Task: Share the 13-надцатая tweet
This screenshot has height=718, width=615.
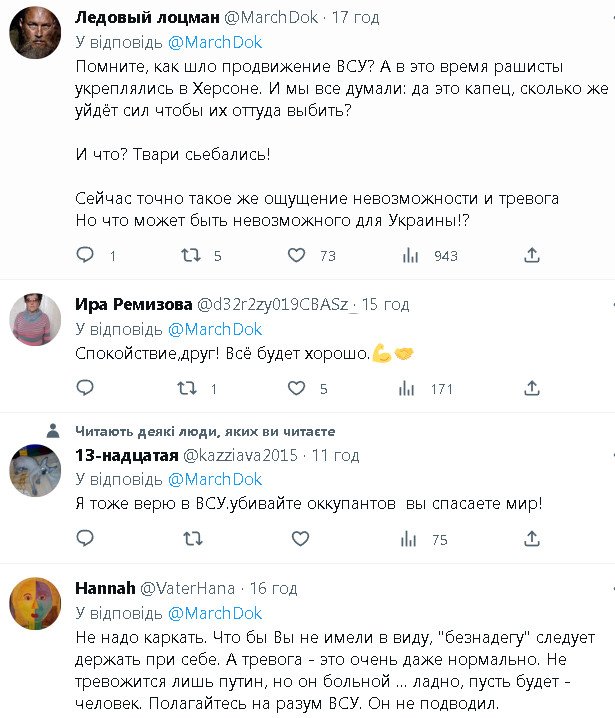Action: [x=532, y=540]
